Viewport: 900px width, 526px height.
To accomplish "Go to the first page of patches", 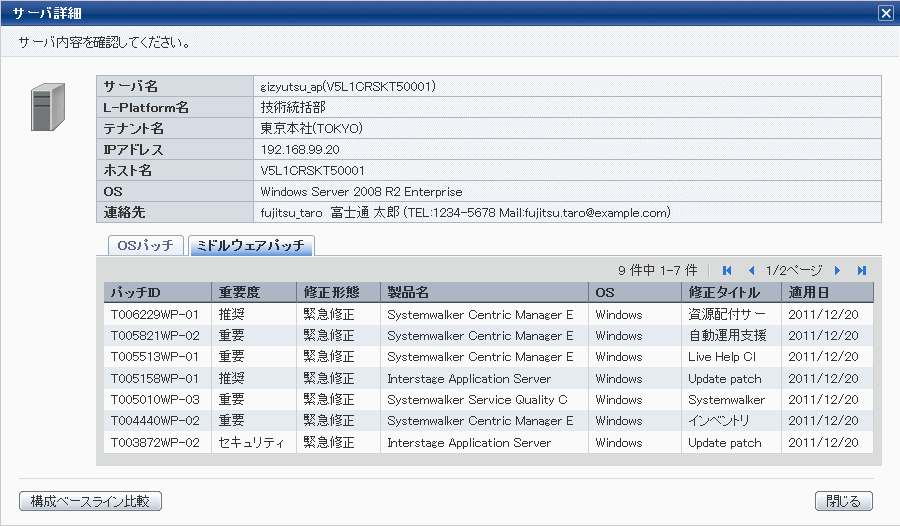I will click(727, 270).
